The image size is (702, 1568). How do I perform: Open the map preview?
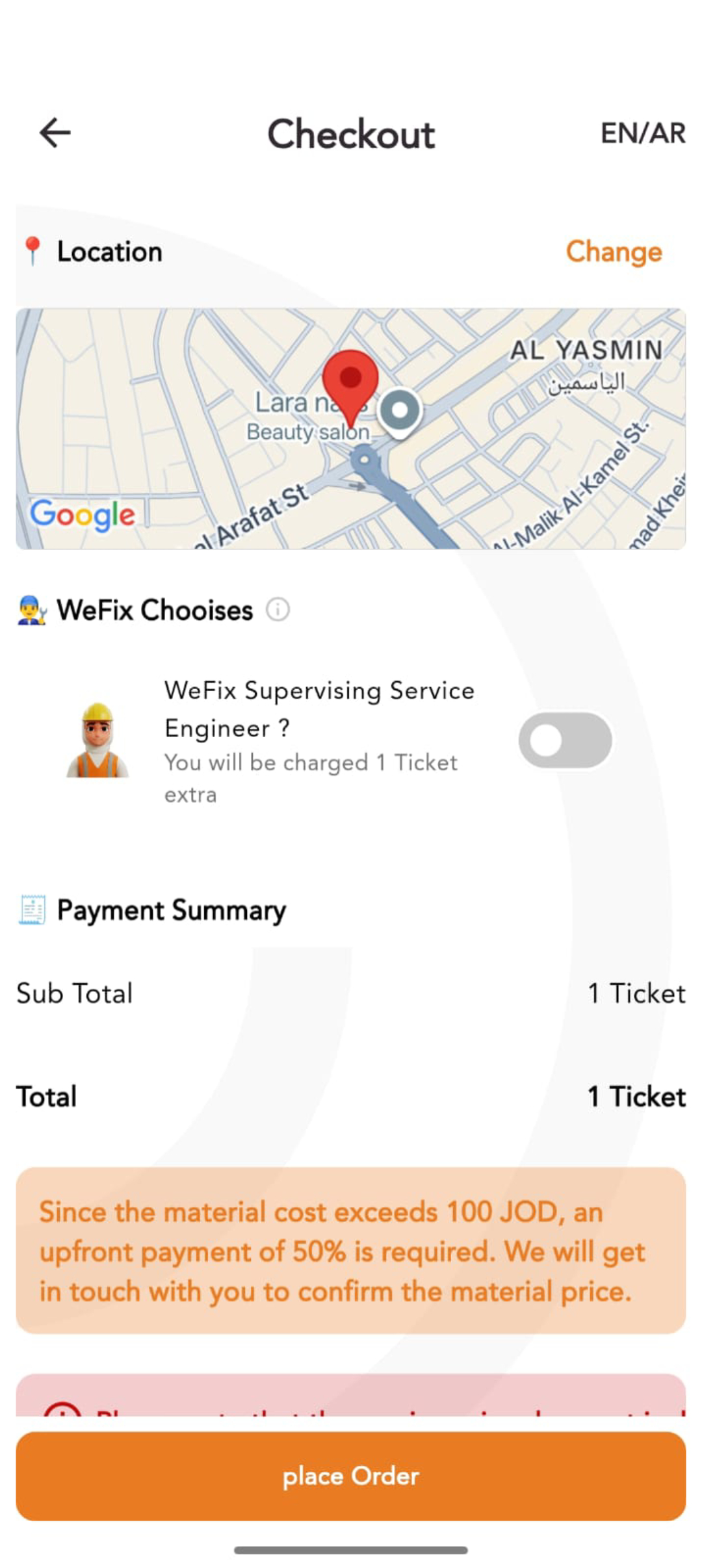pos(351,429)
